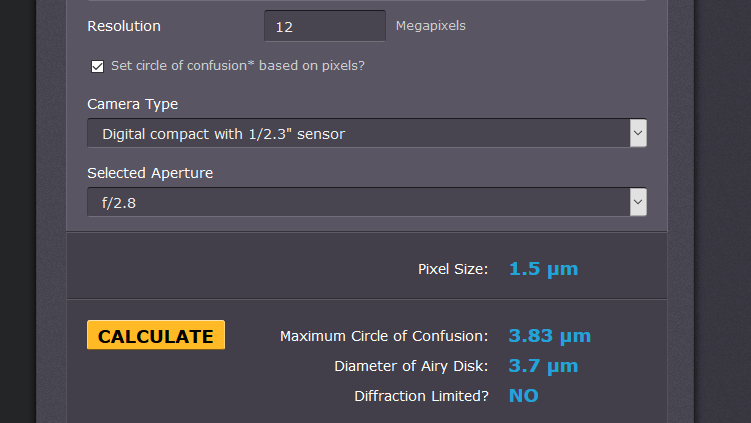
Task: Click the 'Resolution' field label
Action: 123,26
